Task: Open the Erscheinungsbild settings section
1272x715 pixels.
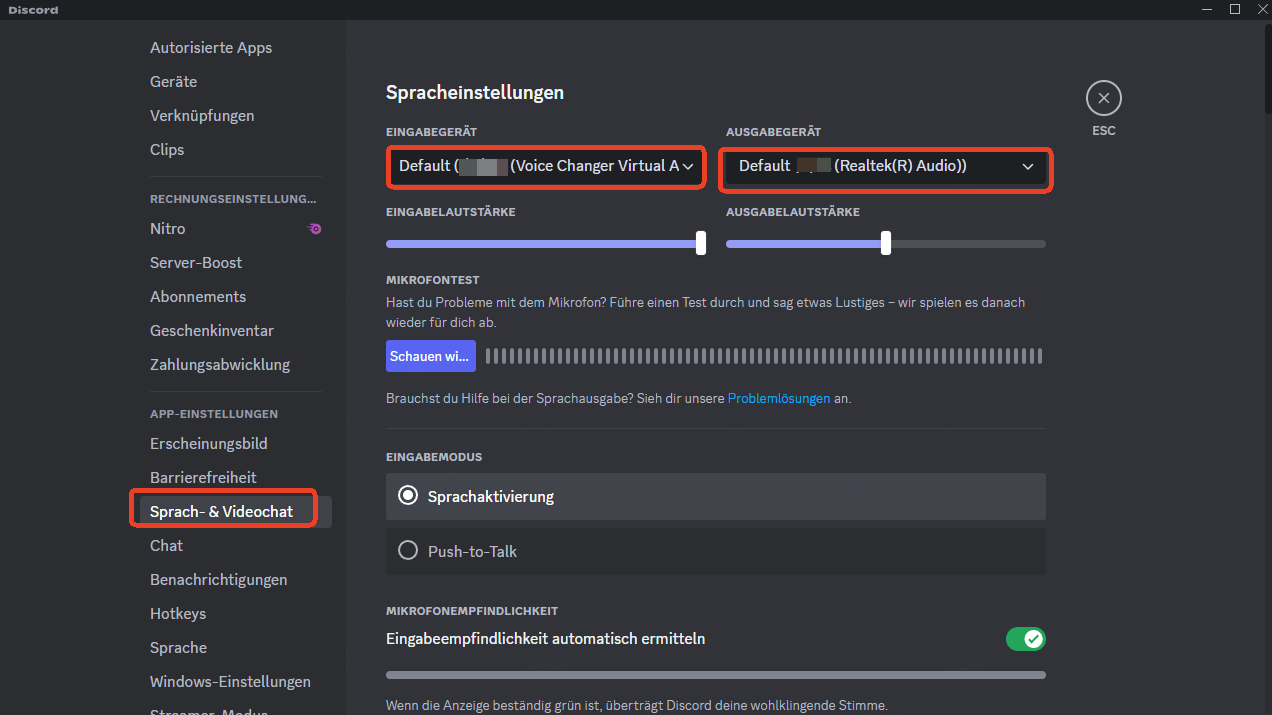Action: coord(208,443)
